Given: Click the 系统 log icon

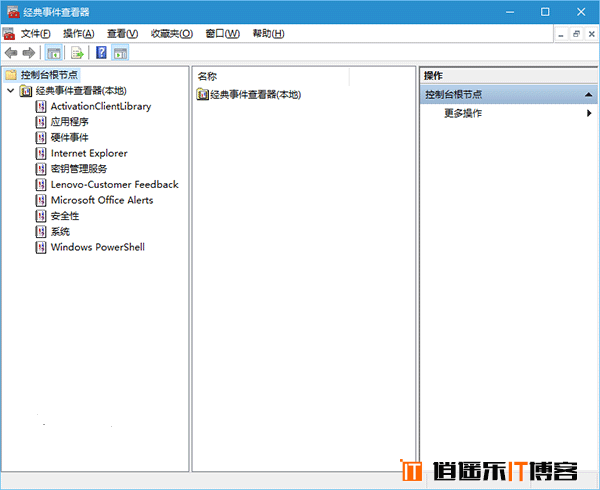Looking at the screenshot, I should point(41,232).
